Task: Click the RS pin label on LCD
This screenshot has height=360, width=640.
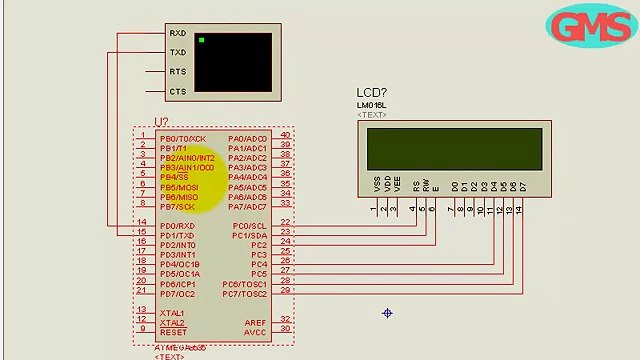Action: click(416, 187)
